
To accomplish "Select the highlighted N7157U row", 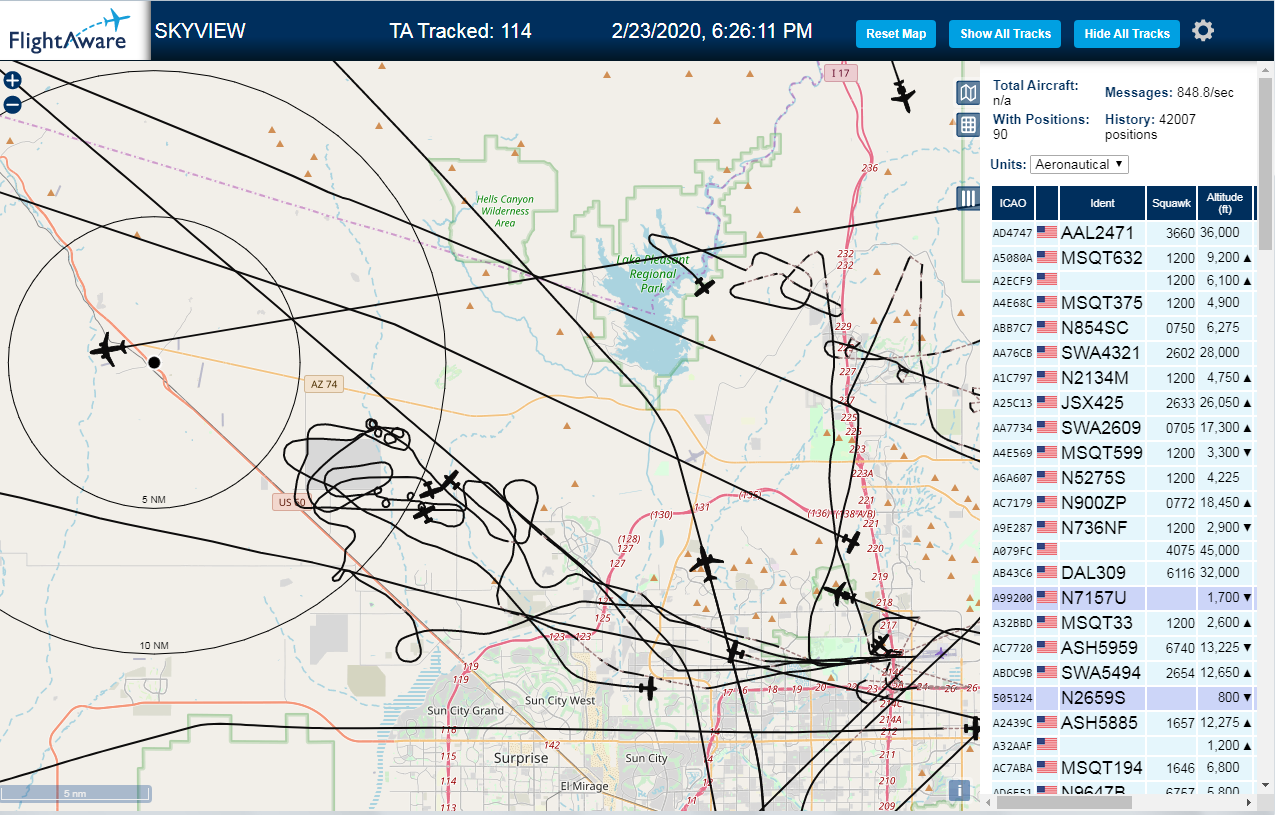I will click(1123, 597).
